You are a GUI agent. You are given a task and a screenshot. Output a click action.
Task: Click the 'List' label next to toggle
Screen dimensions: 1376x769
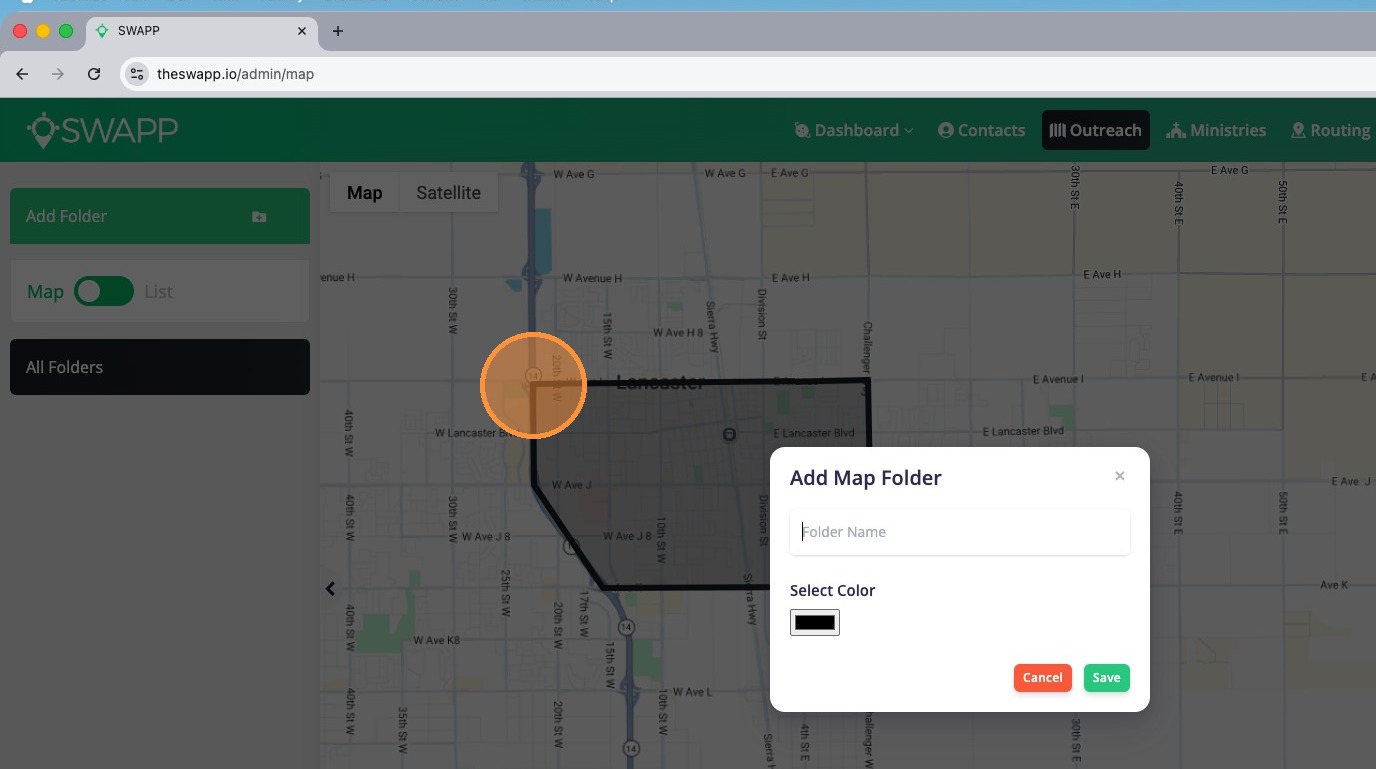point(158,292)
